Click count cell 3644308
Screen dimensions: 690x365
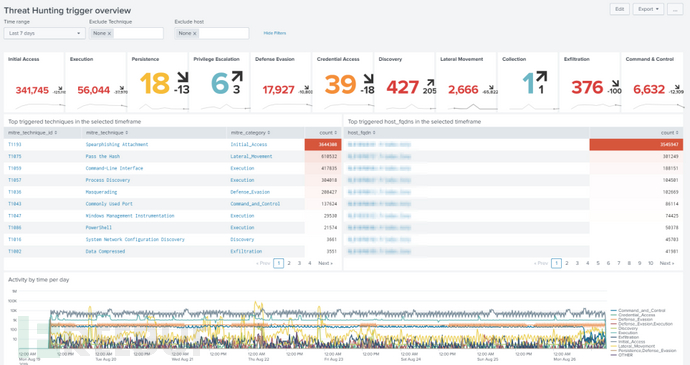pos(323,144)
